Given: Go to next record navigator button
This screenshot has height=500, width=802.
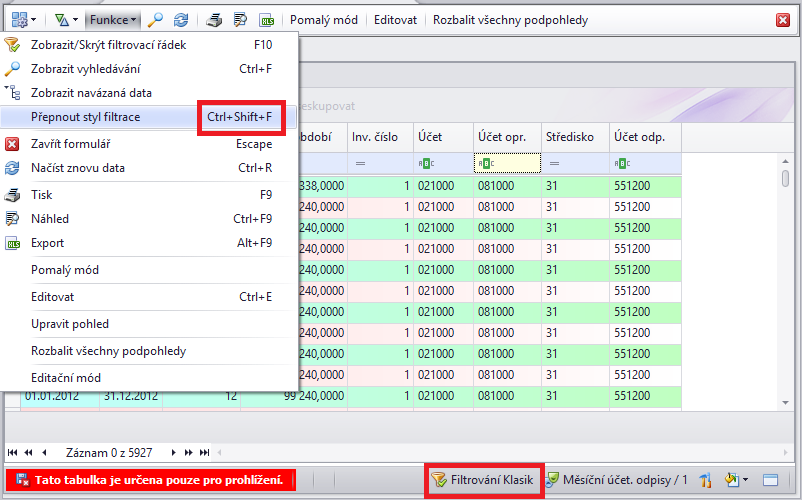Looking at the screenshot, I should 173,452.
